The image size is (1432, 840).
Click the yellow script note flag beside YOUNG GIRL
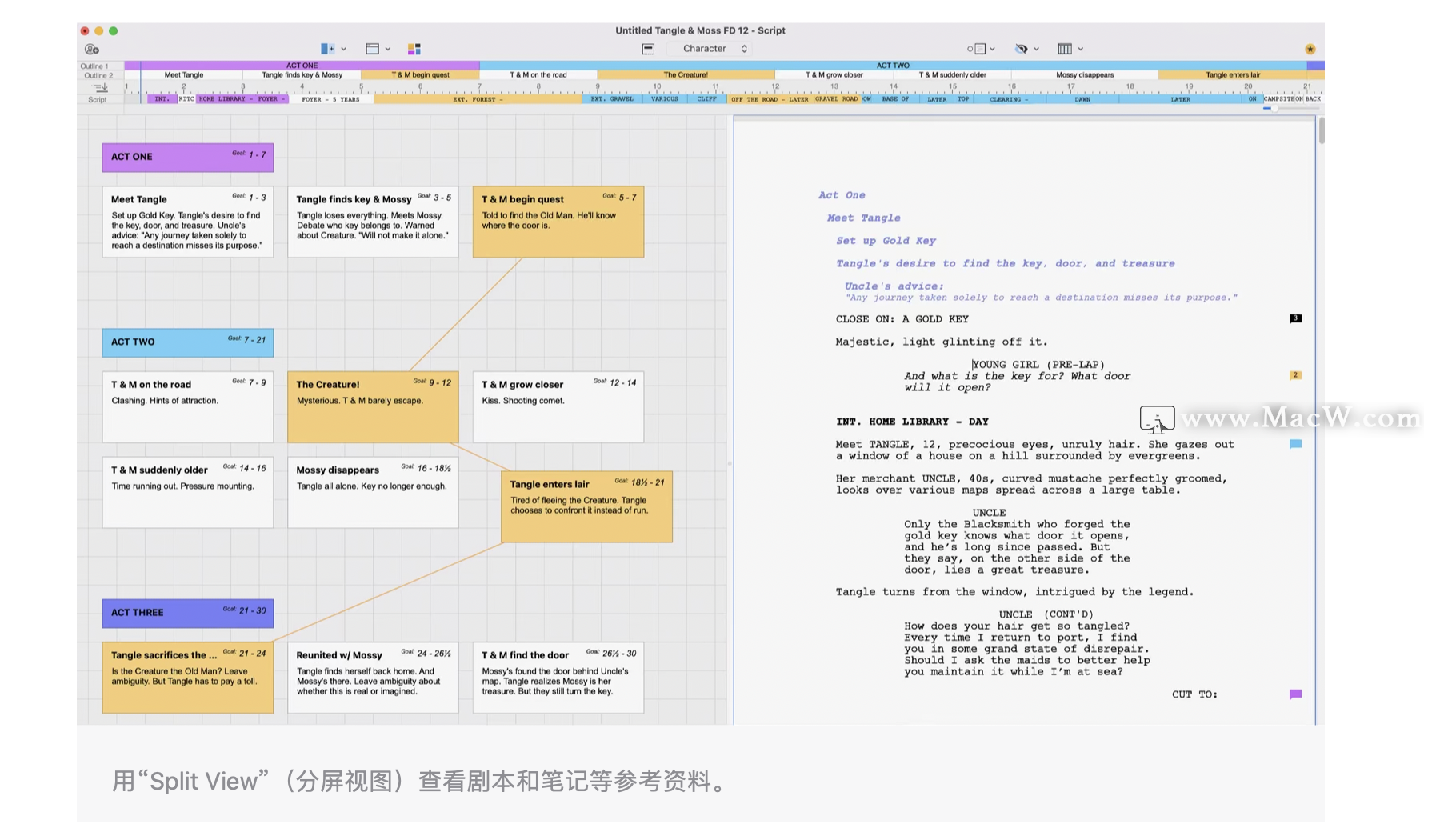[1296, 375]
